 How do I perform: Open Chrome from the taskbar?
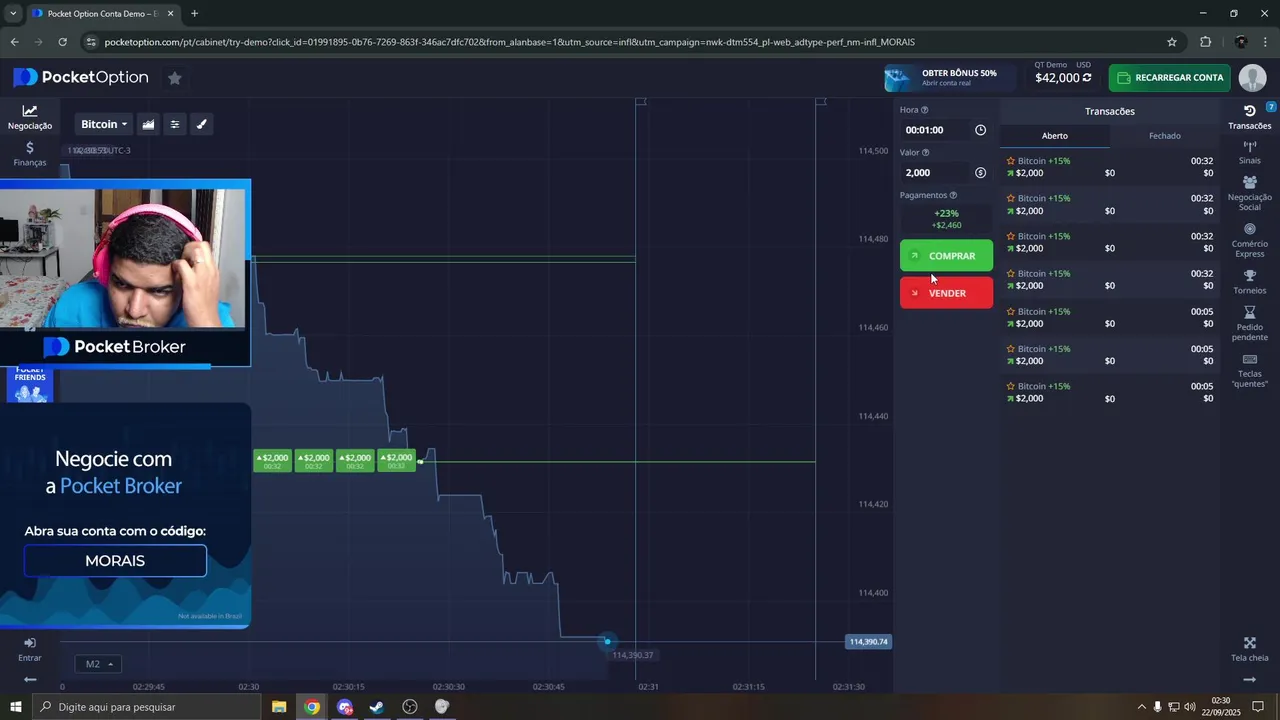(x=312, y=707)
